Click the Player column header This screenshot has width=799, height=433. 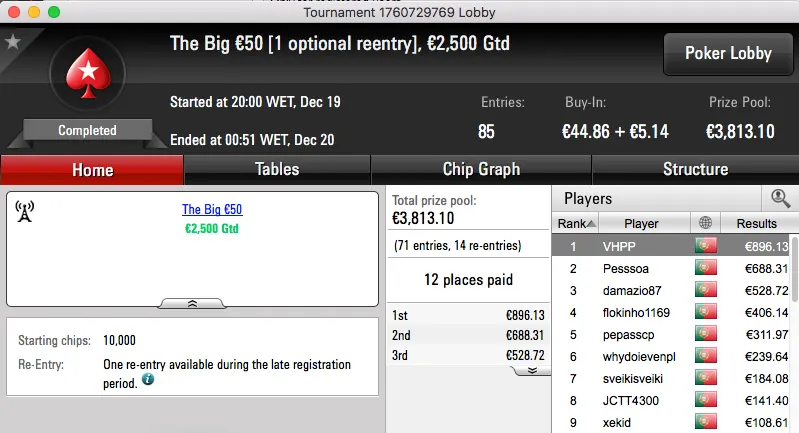point(641,223)
